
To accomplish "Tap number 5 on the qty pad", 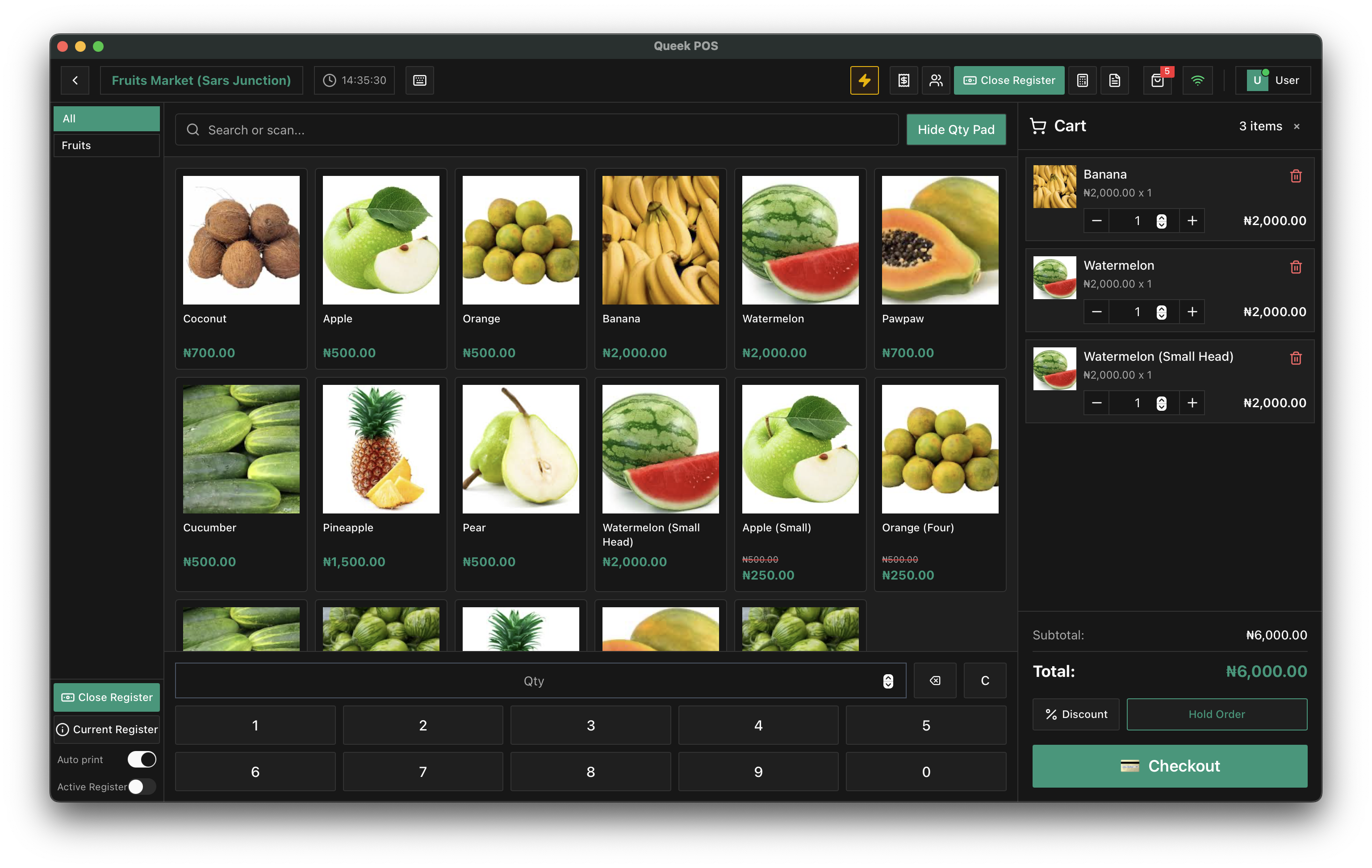I will click(926, 725).
